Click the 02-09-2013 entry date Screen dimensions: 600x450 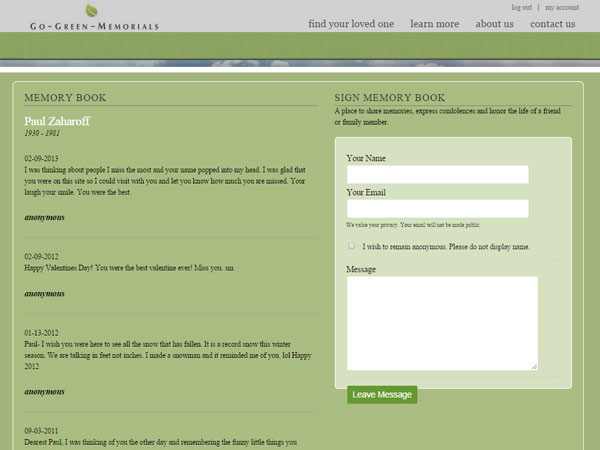click(42, 159)
